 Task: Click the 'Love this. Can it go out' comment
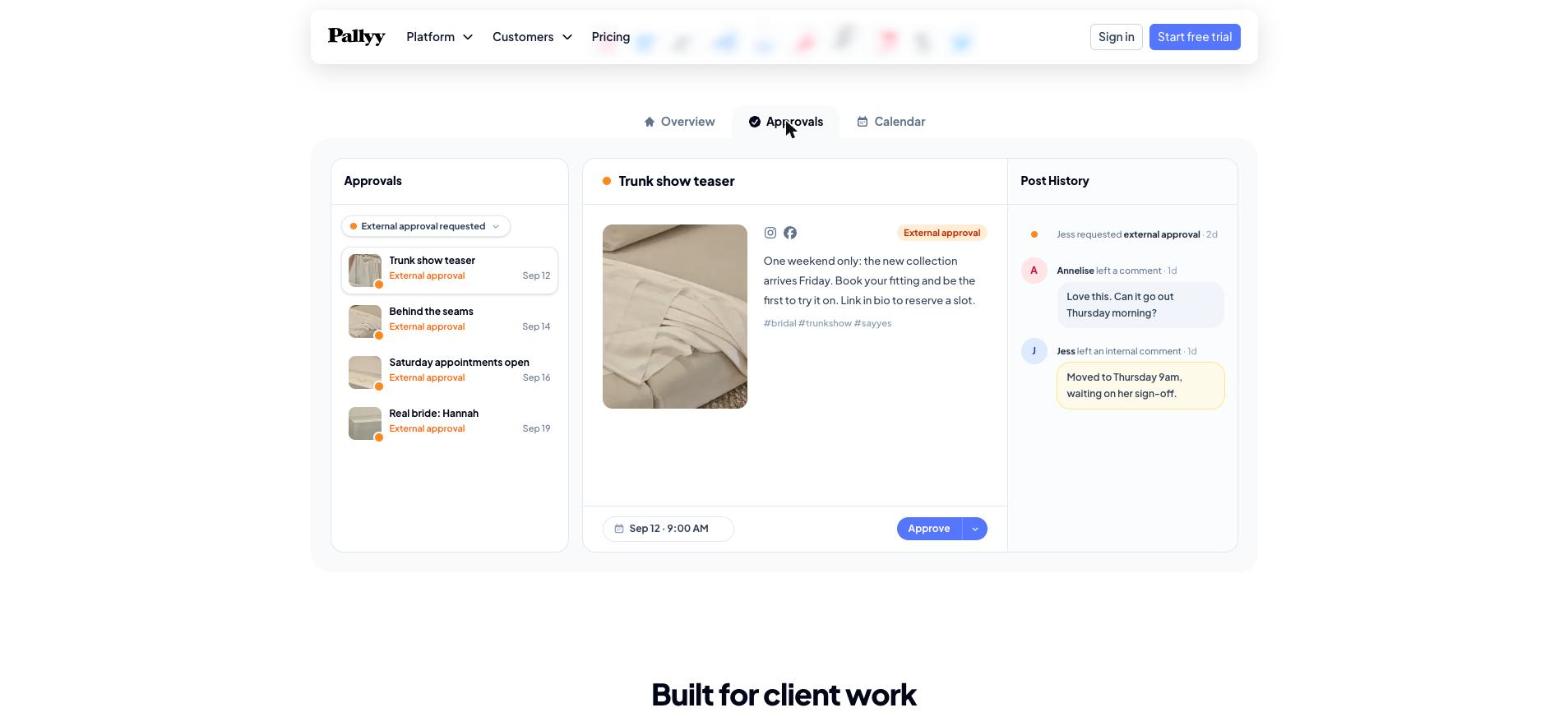(1140, 305)
